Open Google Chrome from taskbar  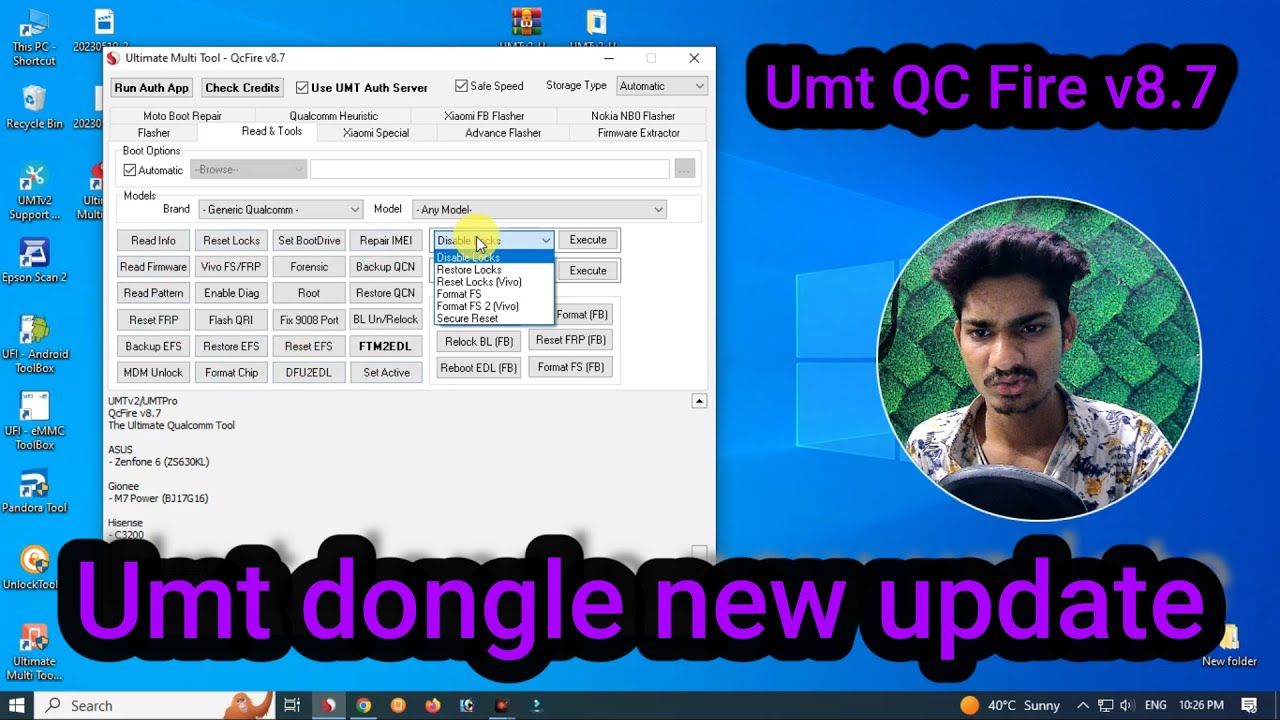coord(363,705)
